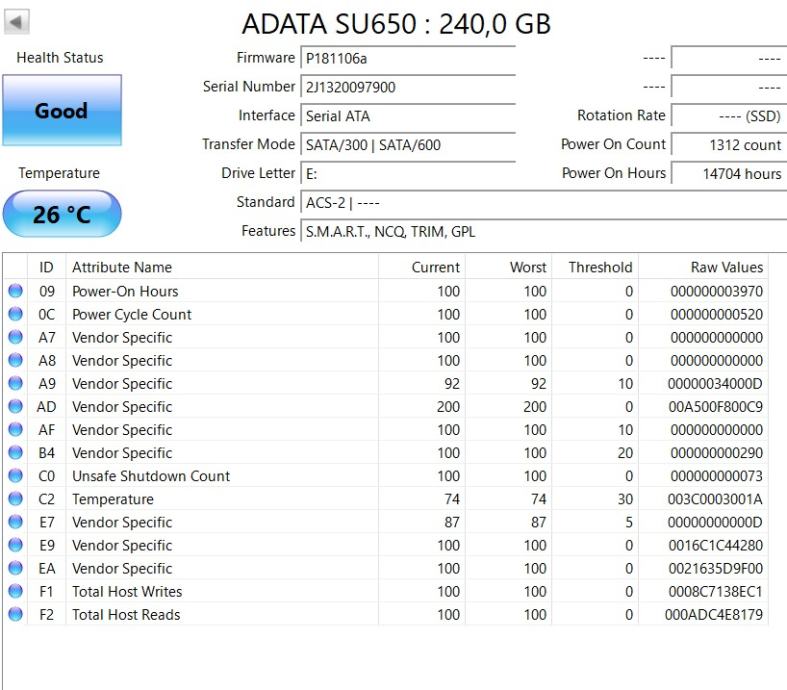Click the Power On Count field 1312 count
The height and width of the screenshot is (690, 787).
(729, 145)
